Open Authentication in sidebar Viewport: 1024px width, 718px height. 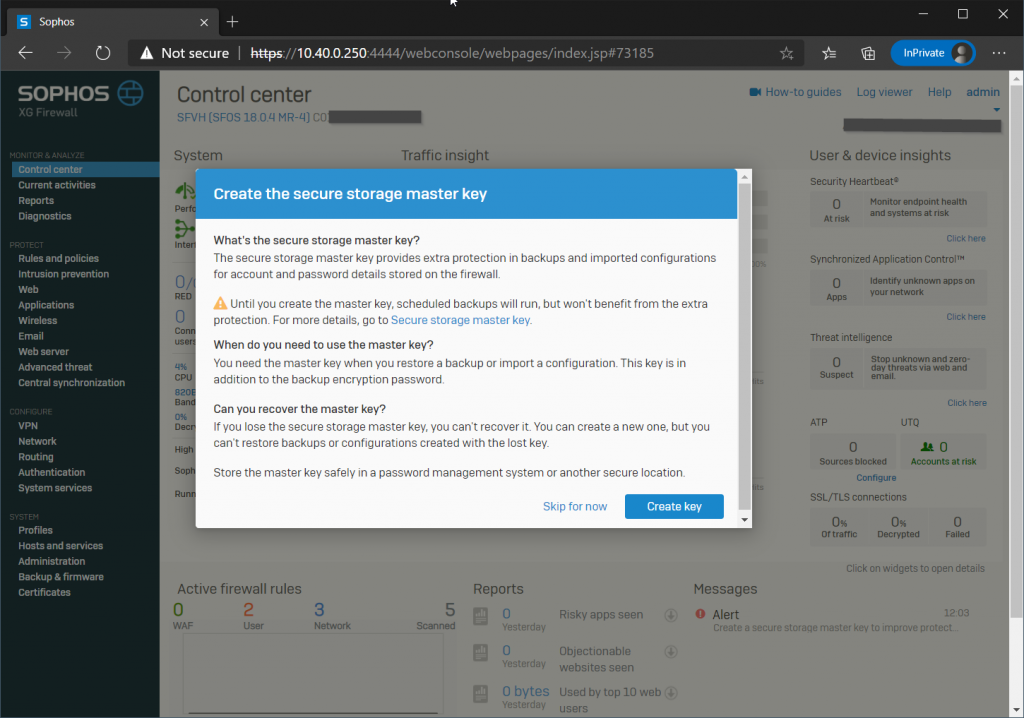[52, 472]
